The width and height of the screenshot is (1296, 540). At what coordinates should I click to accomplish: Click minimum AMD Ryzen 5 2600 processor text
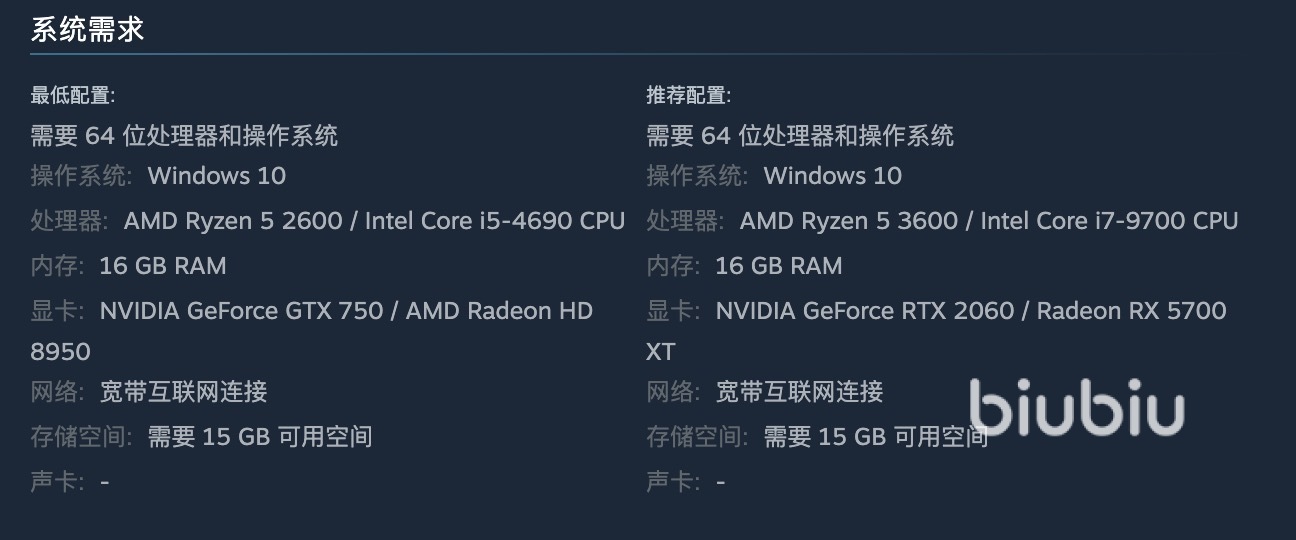click(x=233, y=221)
